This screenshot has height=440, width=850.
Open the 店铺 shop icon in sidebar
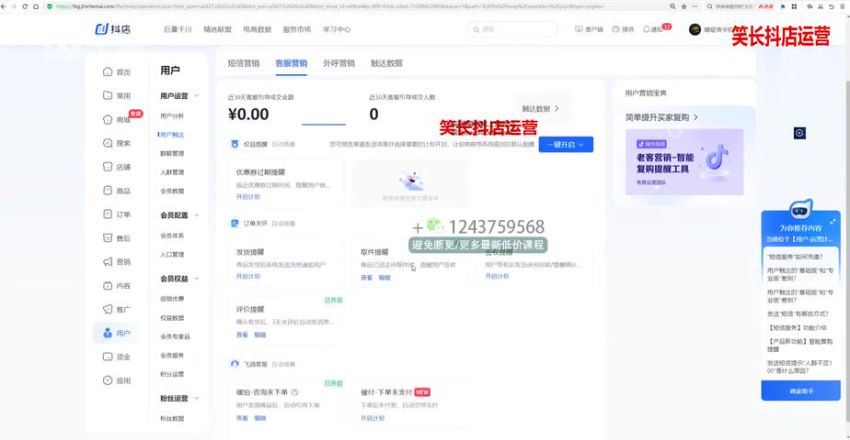(x=107, y=167)
